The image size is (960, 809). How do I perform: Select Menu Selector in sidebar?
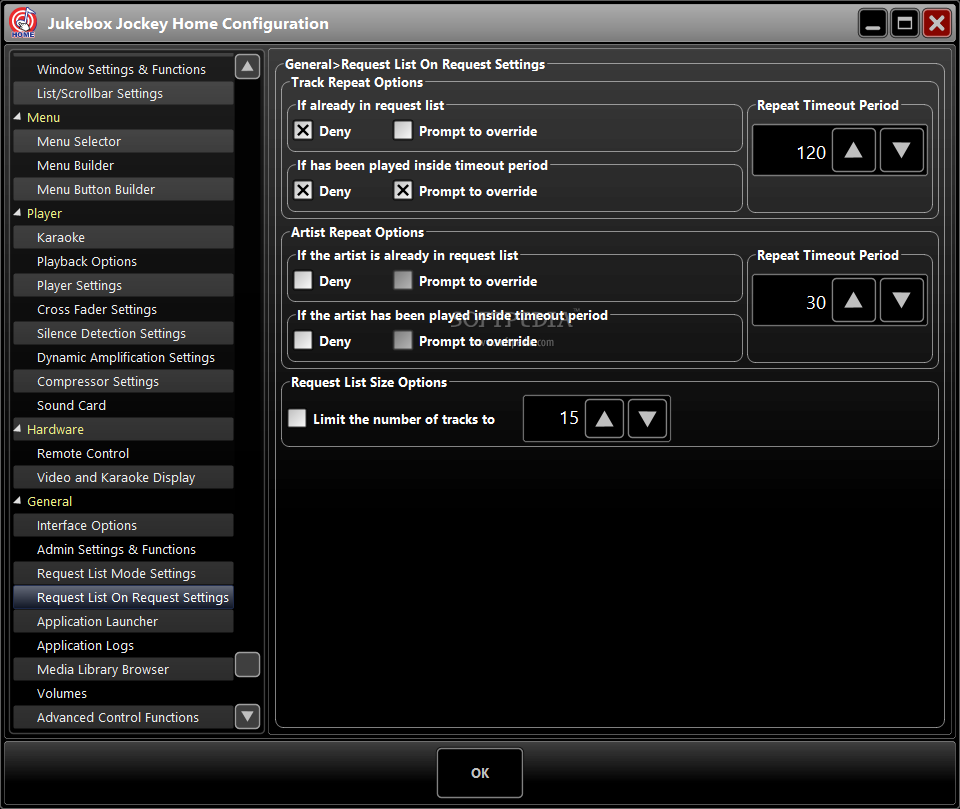point(123,141)
